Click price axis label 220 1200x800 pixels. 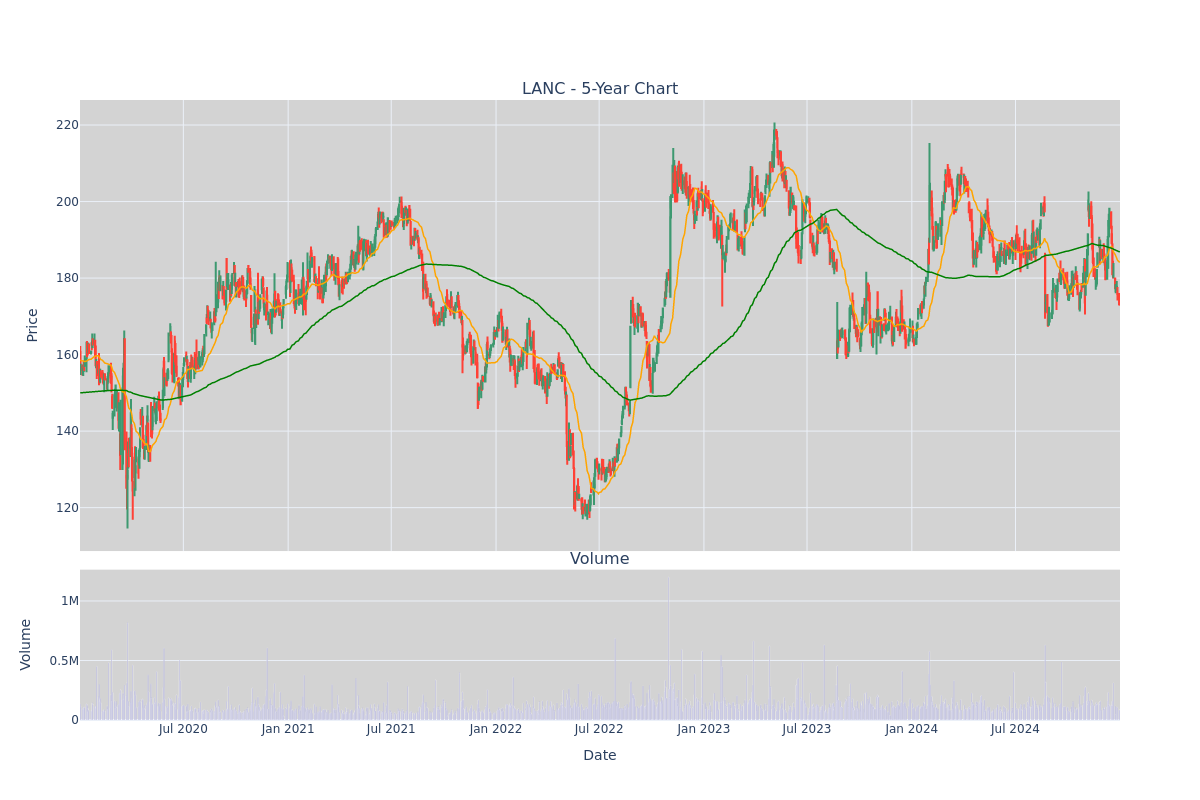click(67, 125)
